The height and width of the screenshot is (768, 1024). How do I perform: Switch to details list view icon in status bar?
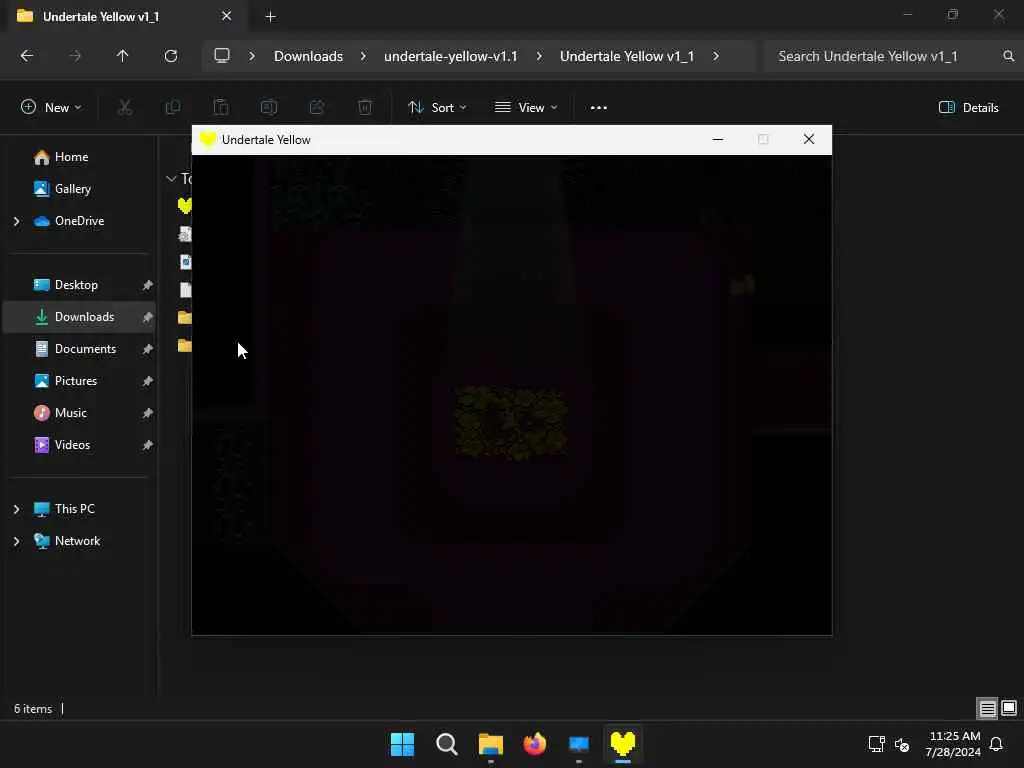[987, 709]
